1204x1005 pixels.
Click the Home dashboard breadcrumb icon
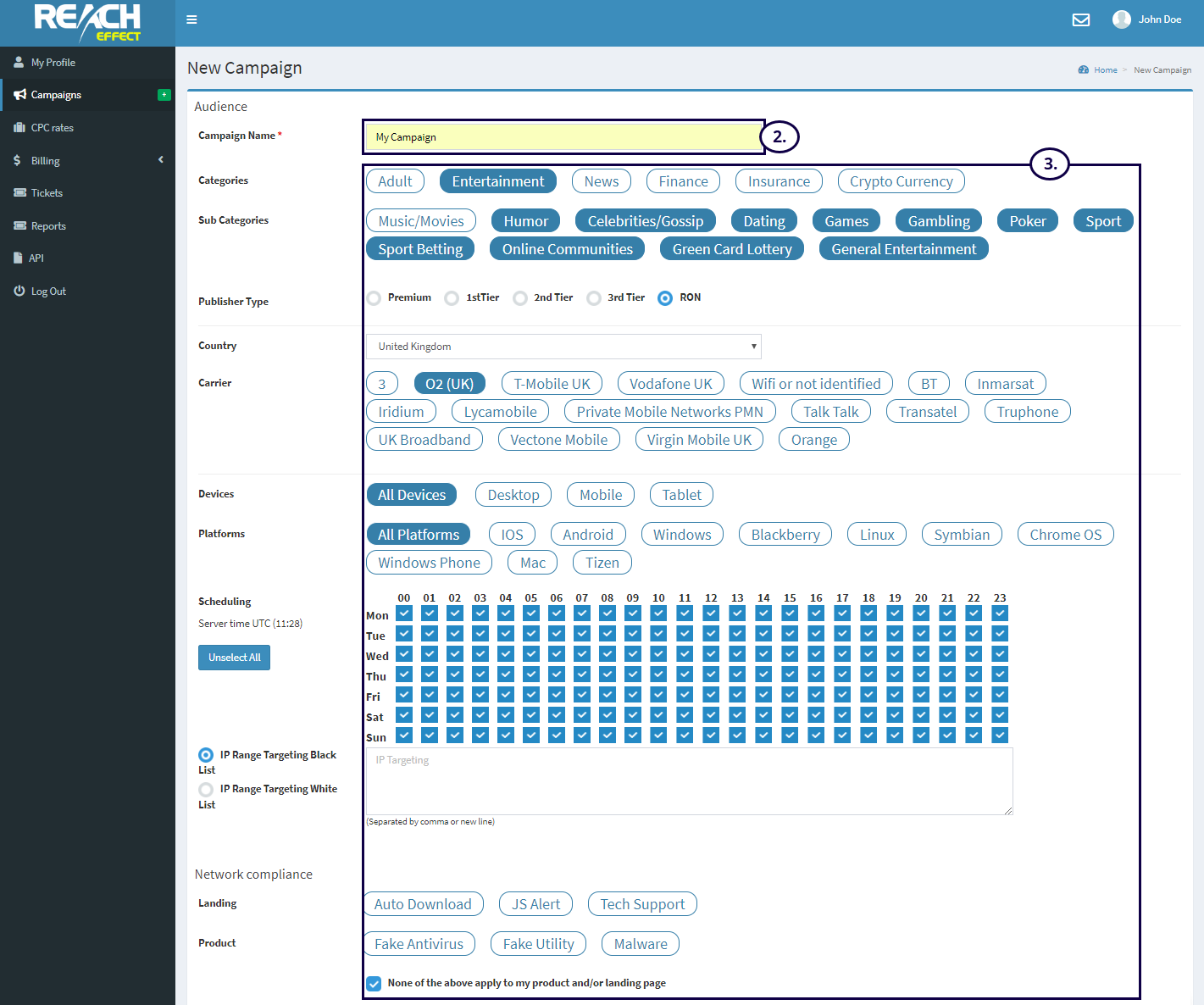[1083, 70]
